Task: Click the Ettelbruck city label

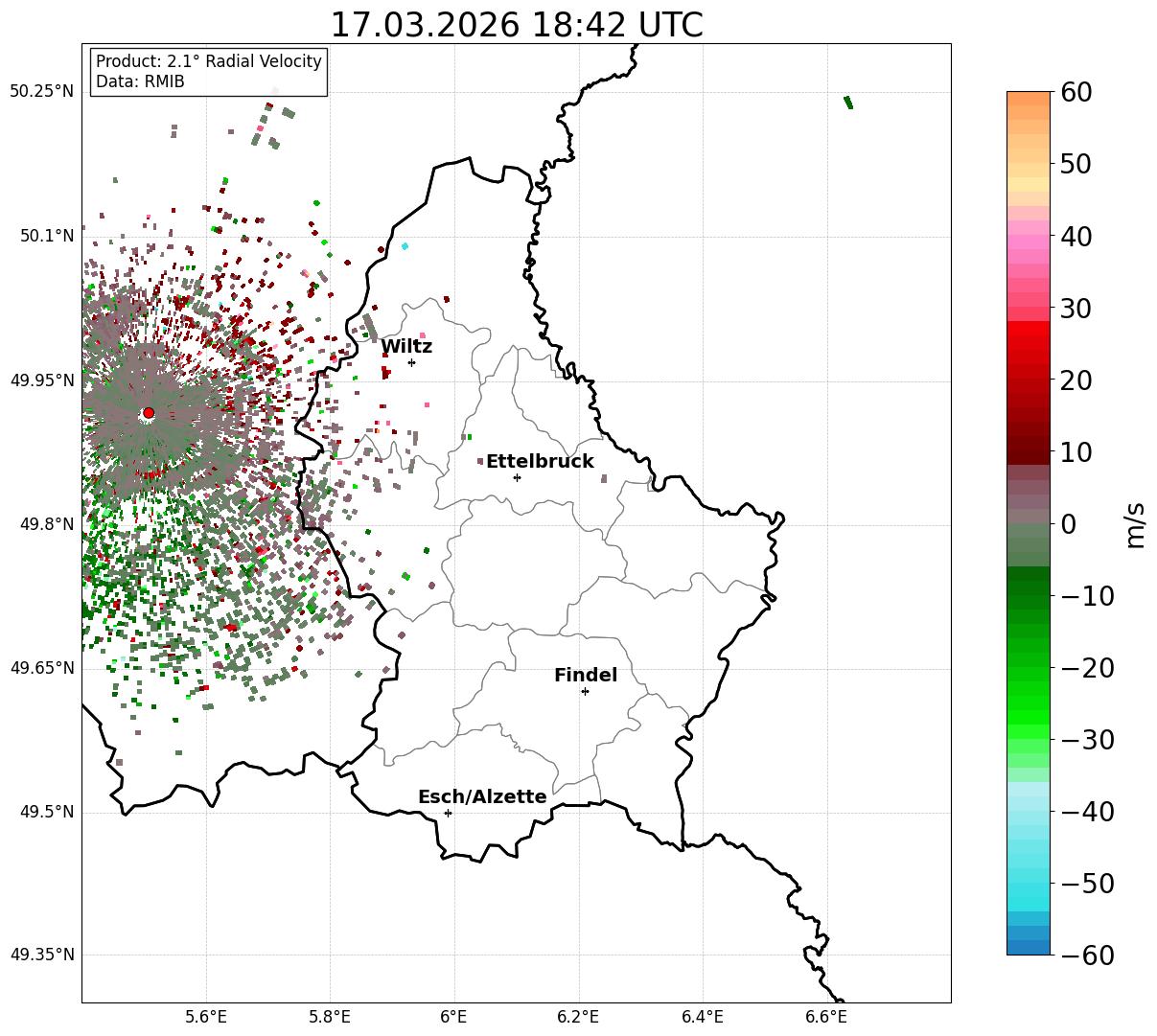Action: [x=540, y=462]
